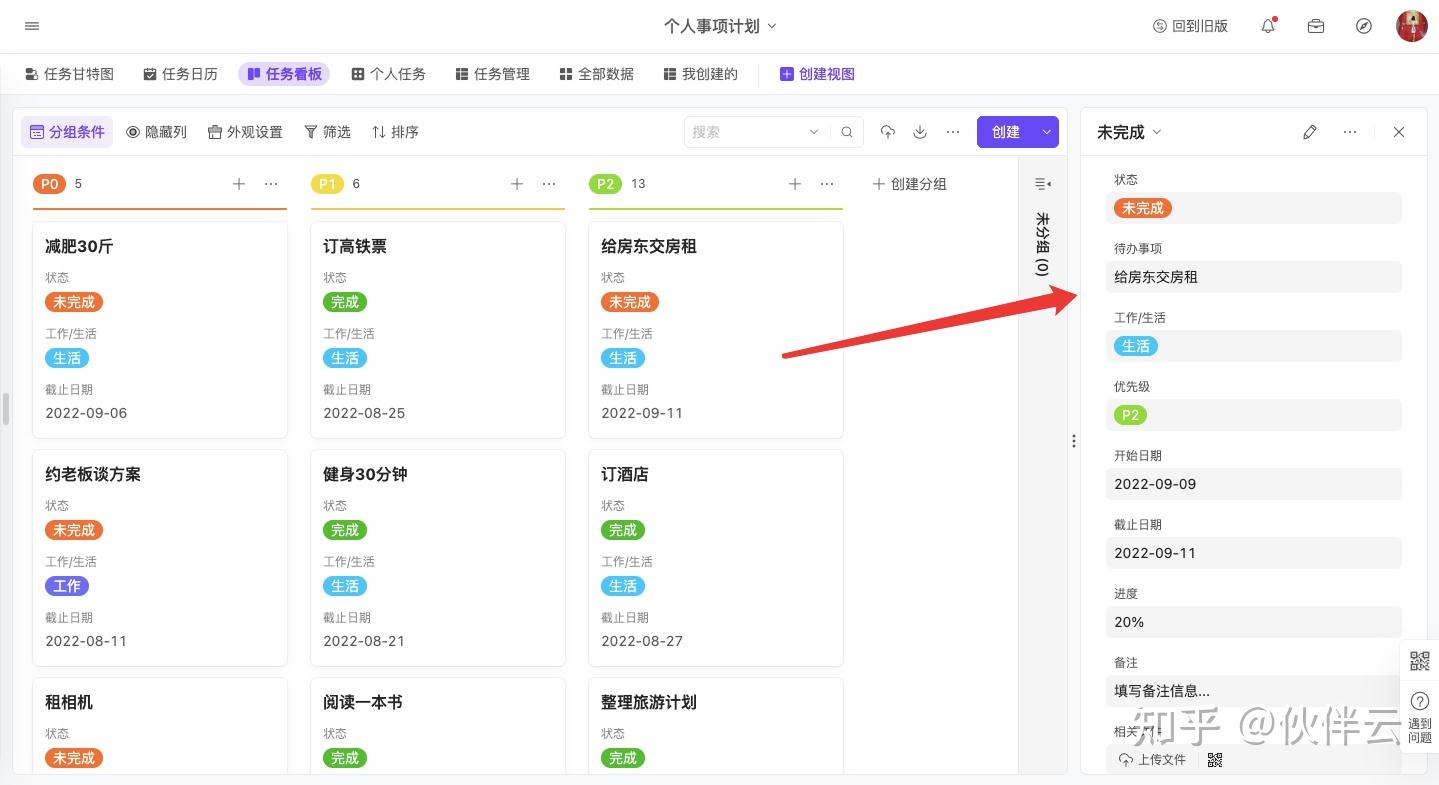Open detail panel more options
Screen dimensions: 1439x785
1350,132
